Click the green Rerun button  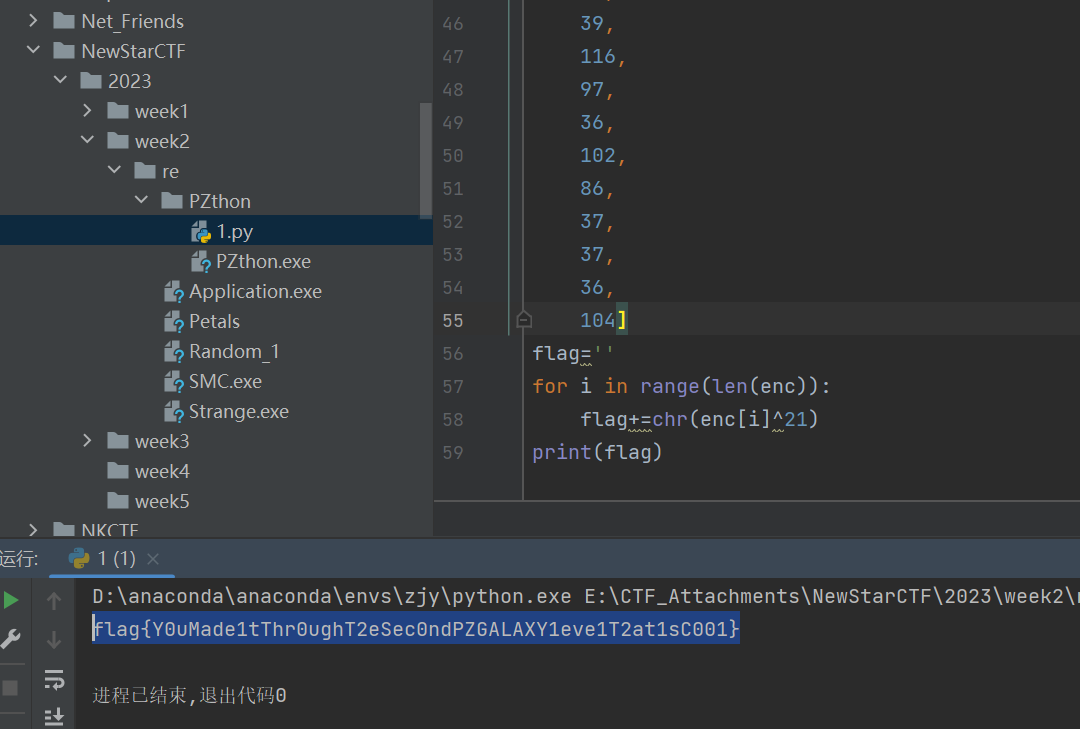11,600
